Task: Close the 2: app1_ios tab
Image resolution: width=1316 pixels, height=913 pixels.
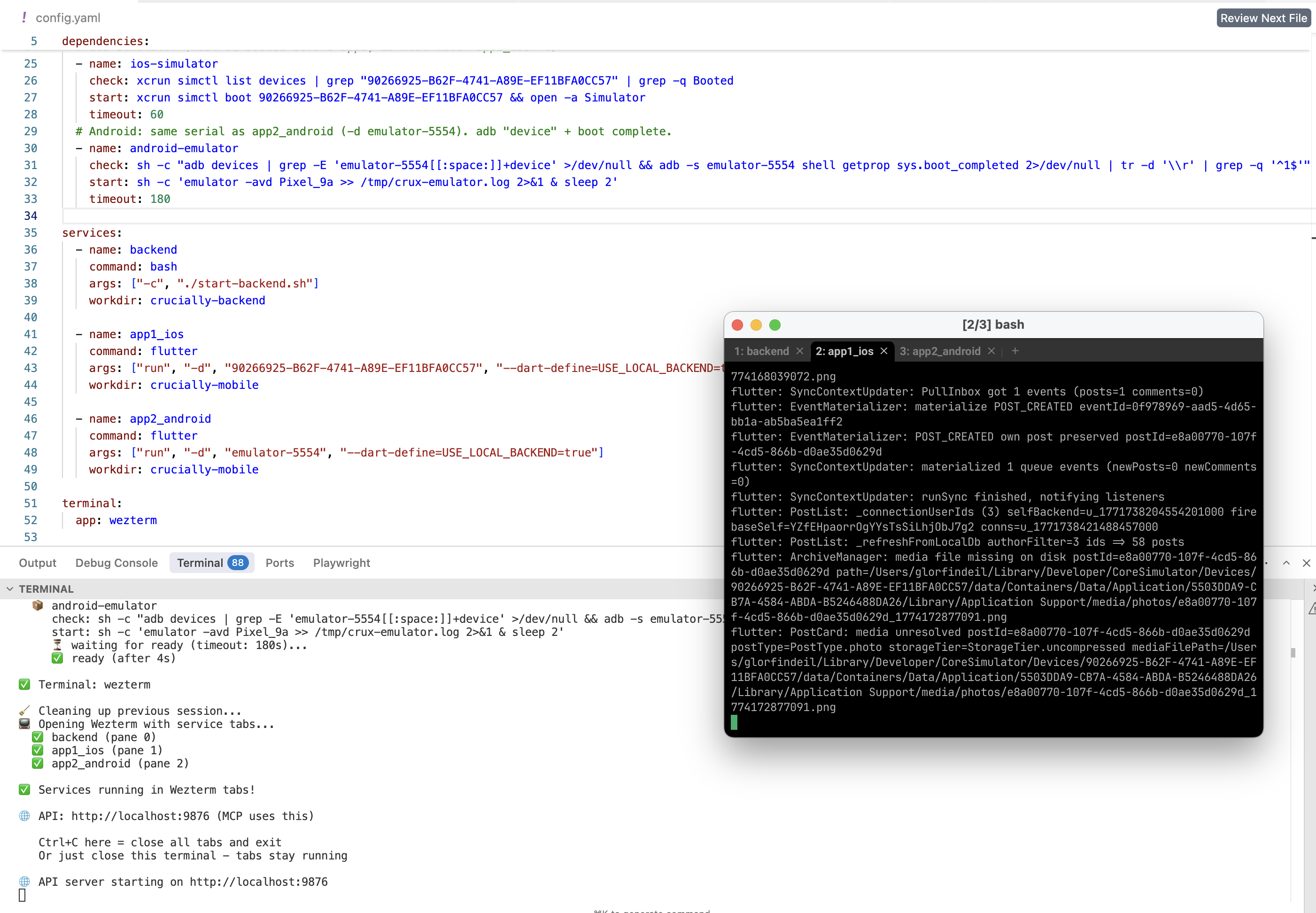Action: coord(883,351)
